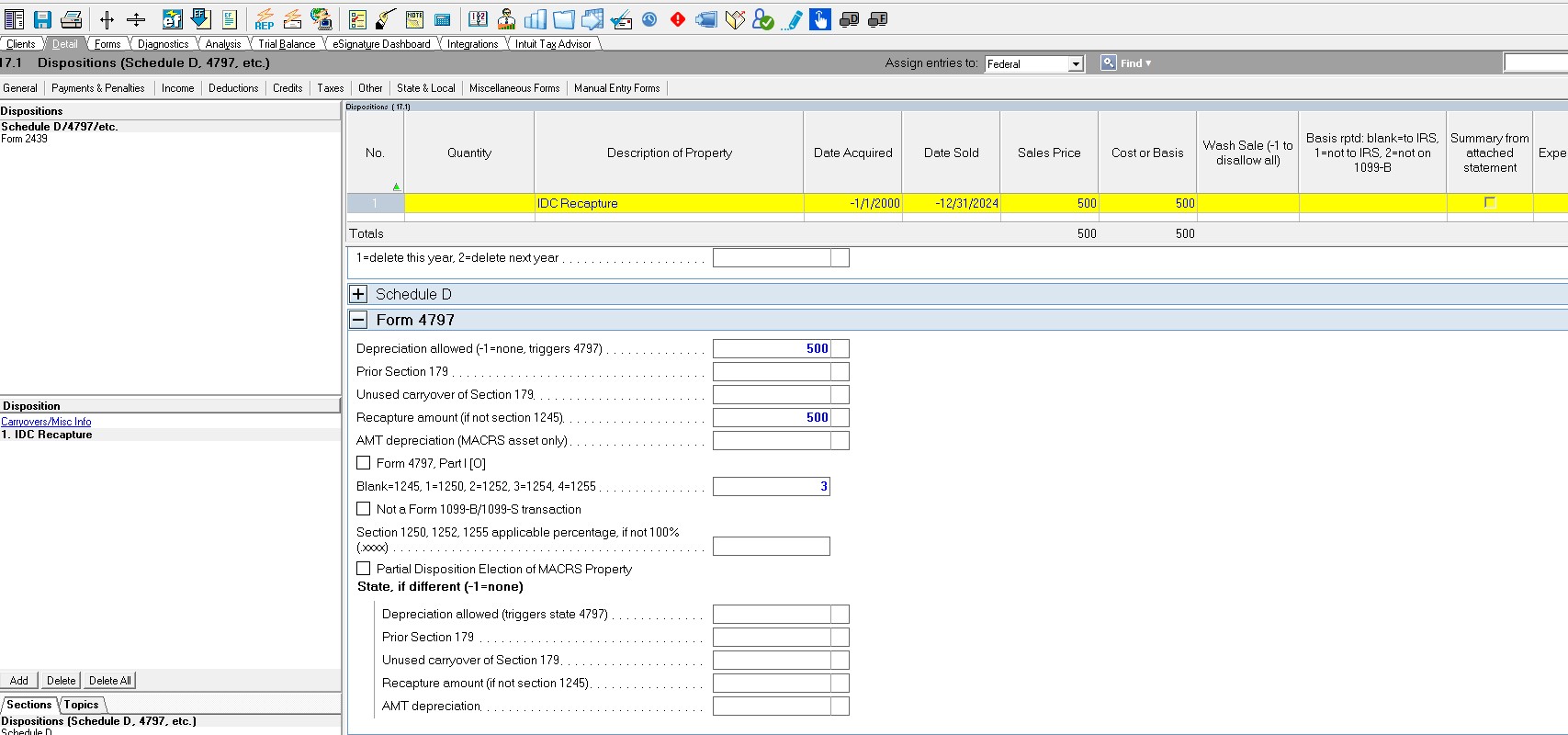Image resolution: width=1568 pixels, height=735 pixels.
Task: Open the Assign entries to dropdown
Action: point(1075,64)
